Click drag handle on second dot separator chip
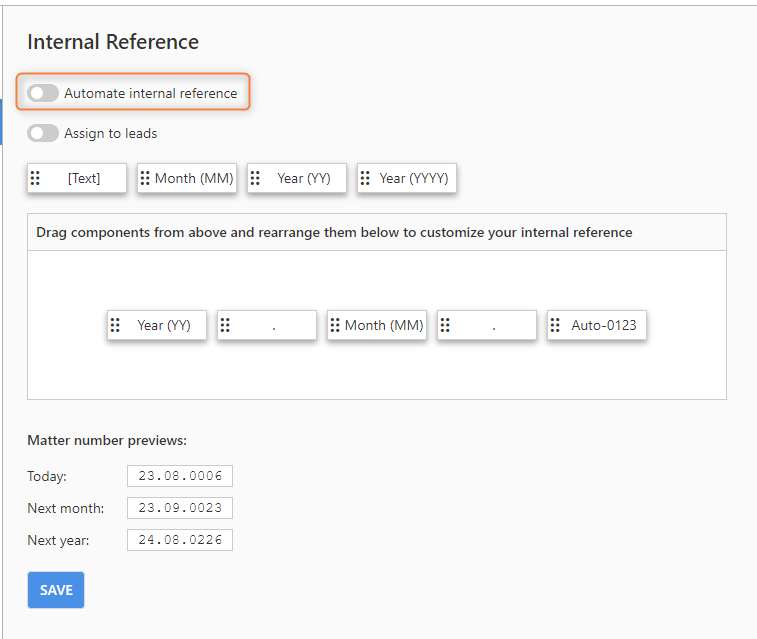The image size is (757, 639). (445, 325)
